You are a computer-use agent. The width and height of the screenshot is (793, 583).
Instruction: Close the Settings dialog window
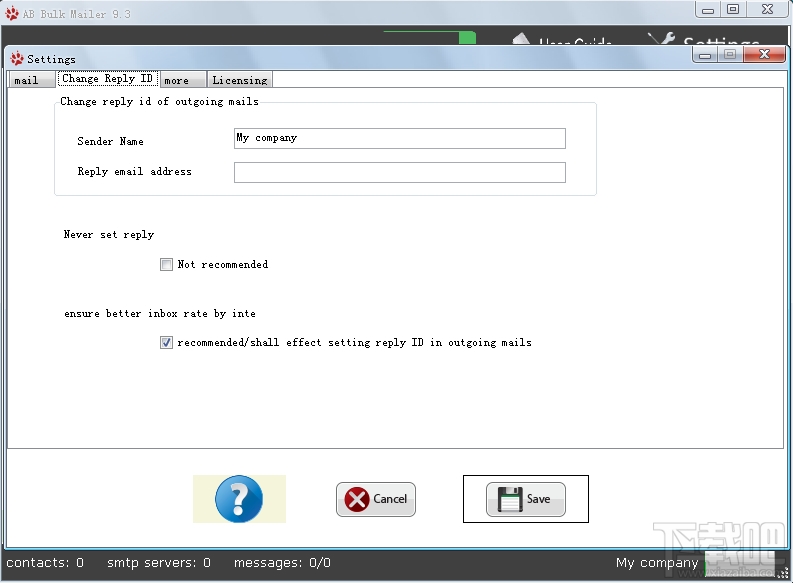[765, 54]
